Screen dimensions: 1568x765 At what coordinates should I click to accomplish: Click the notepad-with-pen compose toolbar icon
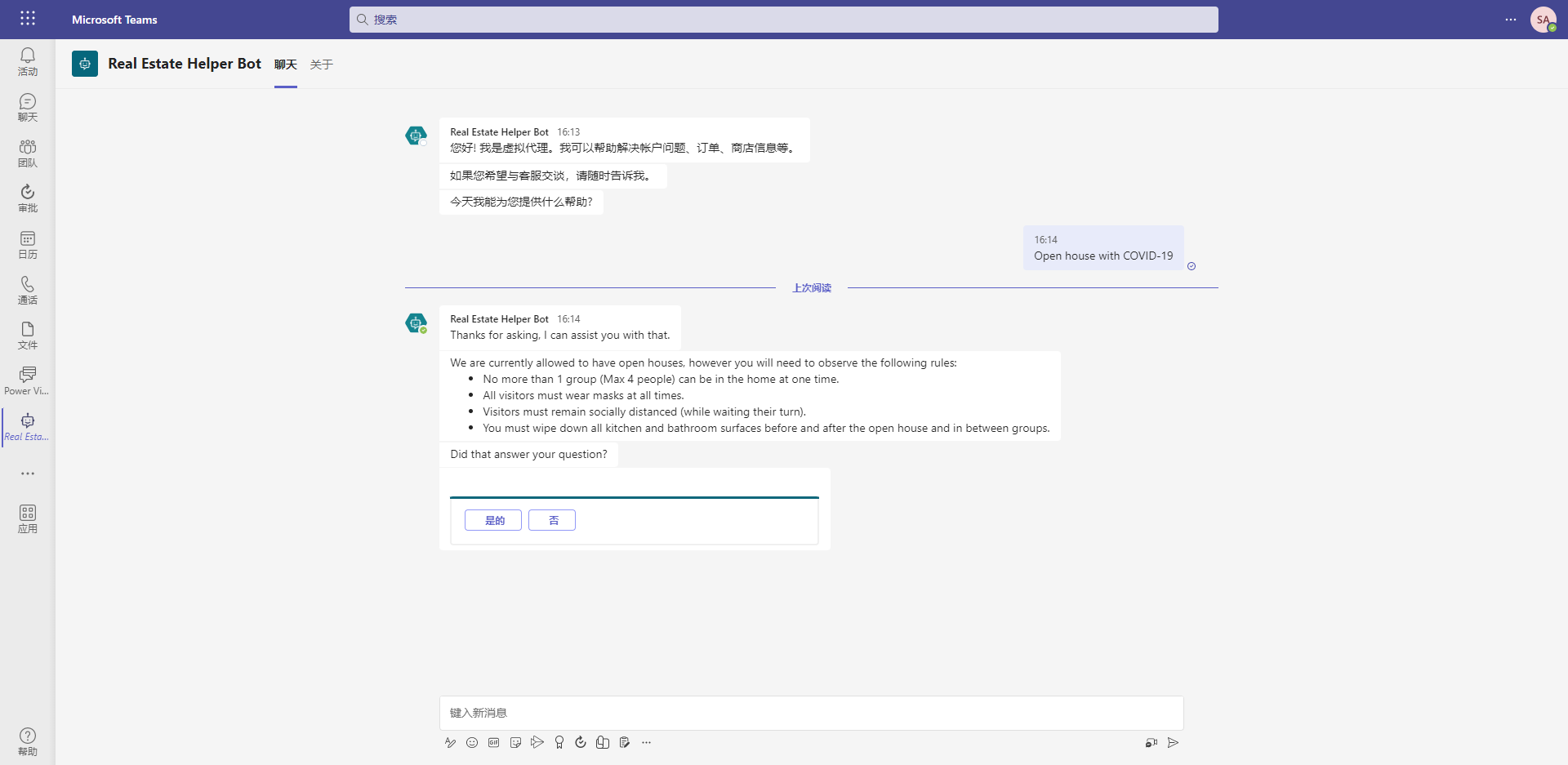[625, 742]
